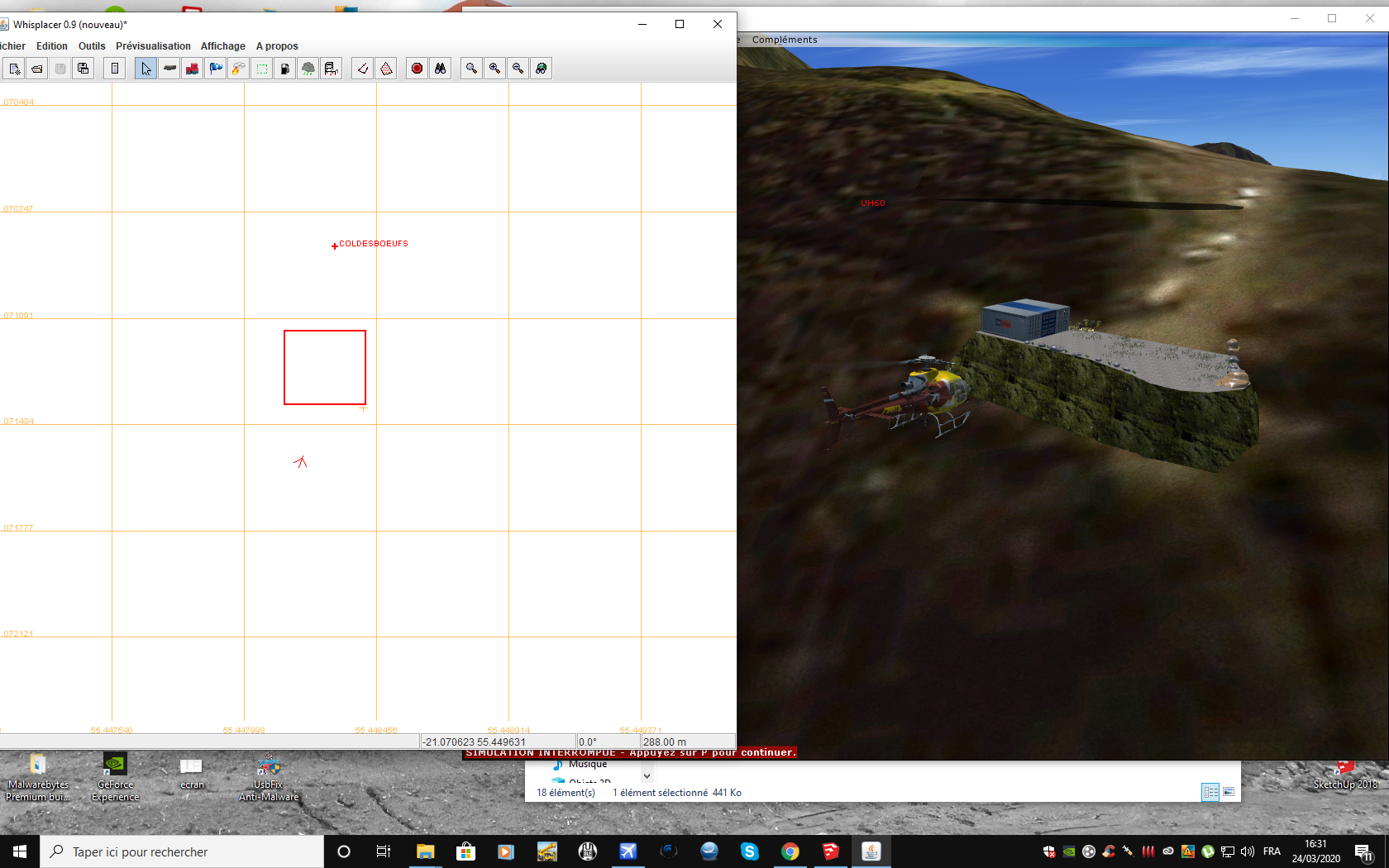Click the properties panel toolbar icon
The width and height of the screenshot is (1389, 868).
(x=115, y=69)
